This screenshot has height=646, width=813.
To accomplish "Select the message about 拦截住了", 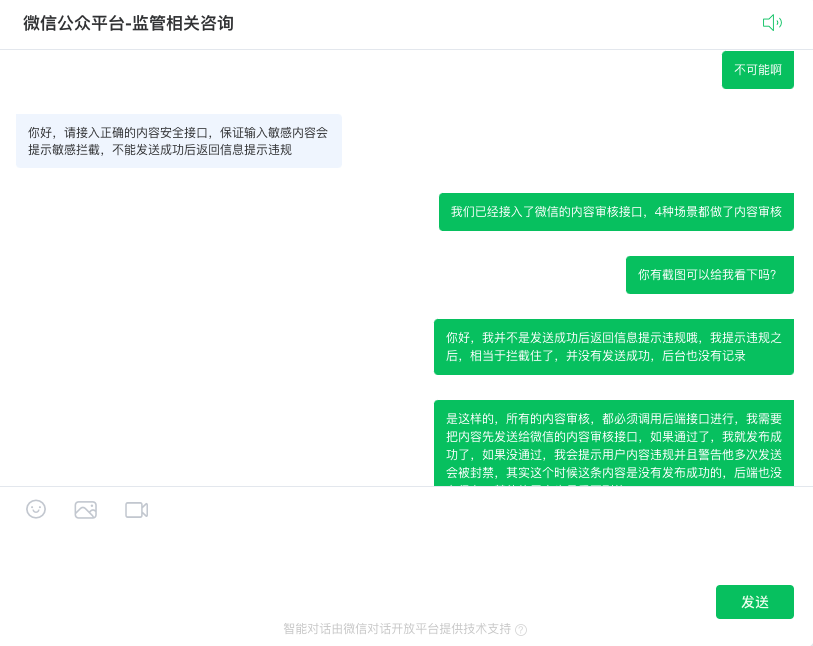I will click(613, 347).
